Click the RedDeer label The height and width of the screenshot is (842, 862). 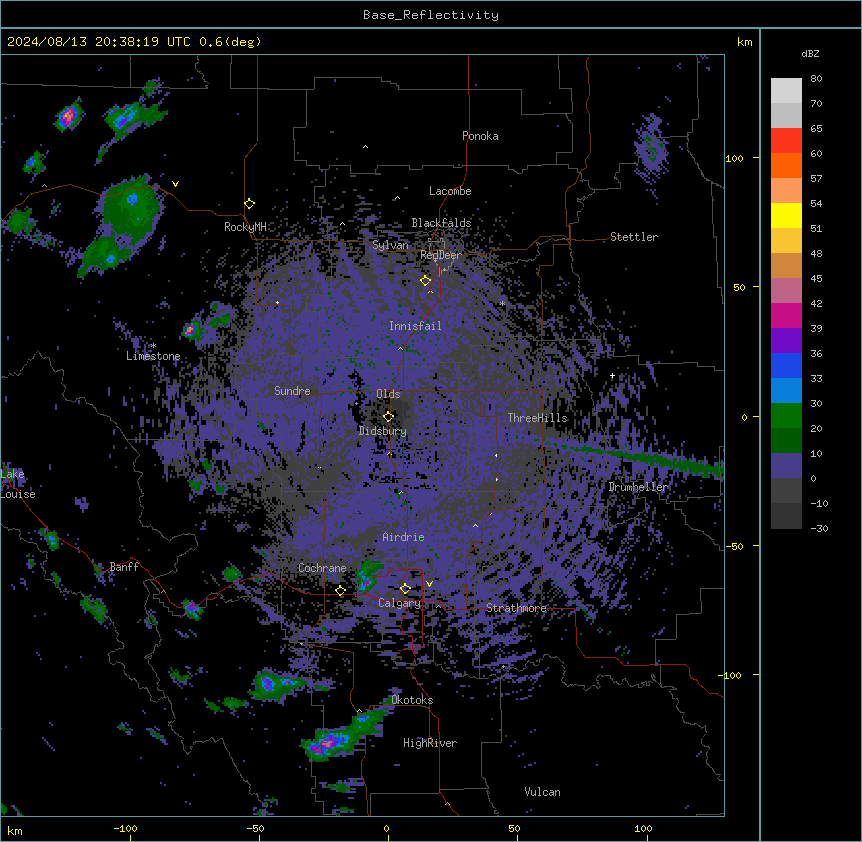(440, 255)
